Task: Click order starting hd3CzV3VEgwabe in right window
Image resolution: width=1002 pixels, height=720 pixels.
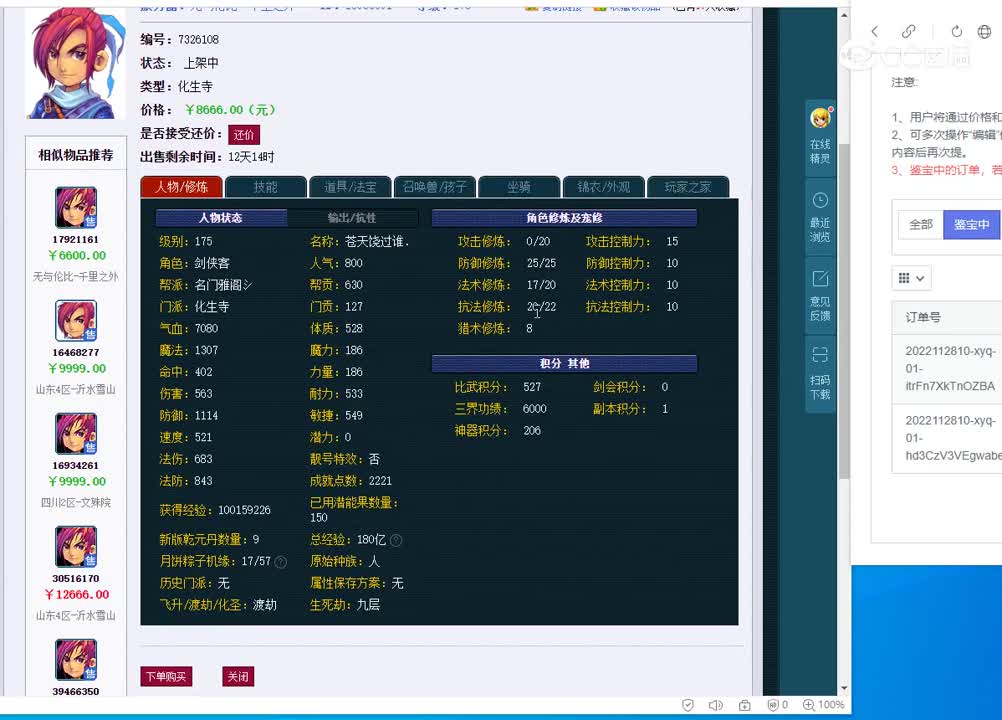Action: (952, 438)
